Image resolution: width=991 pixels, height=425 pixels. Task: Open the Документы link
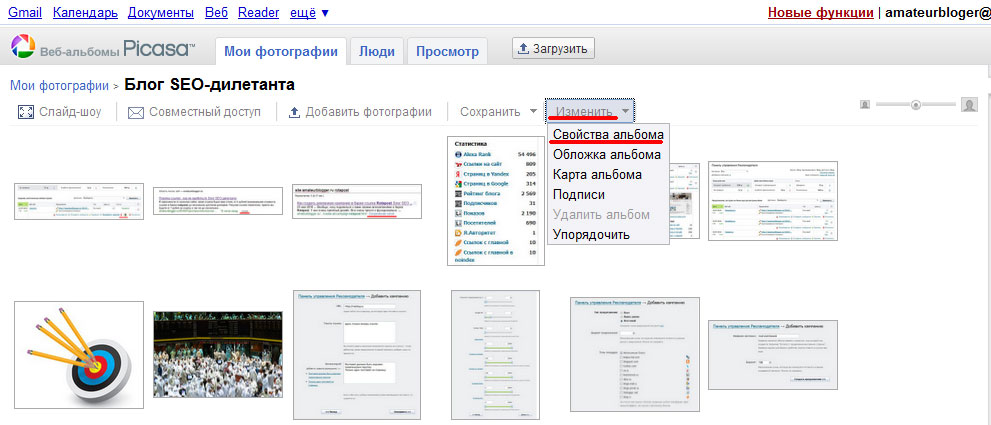point(161,12)
